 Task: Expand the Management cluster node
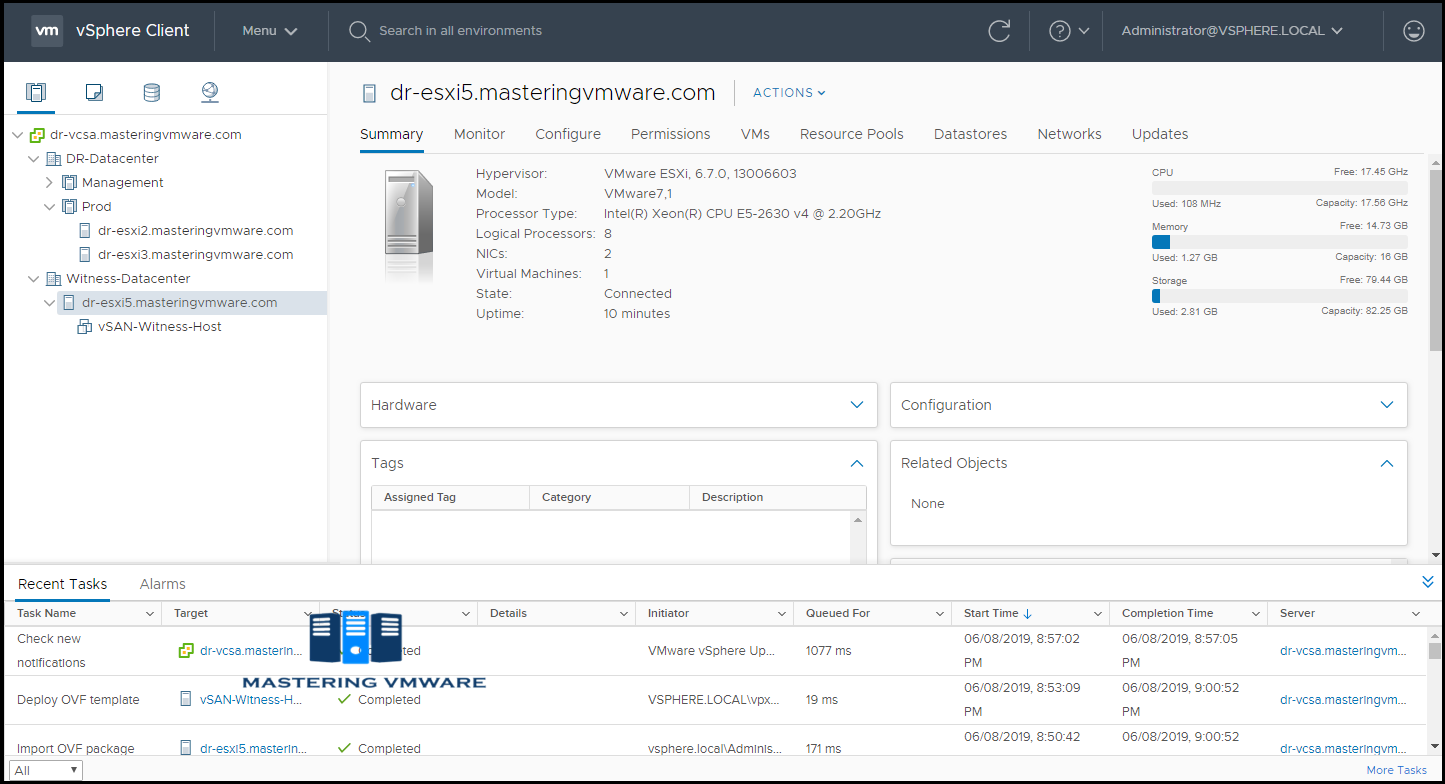[x=50, y=183]
